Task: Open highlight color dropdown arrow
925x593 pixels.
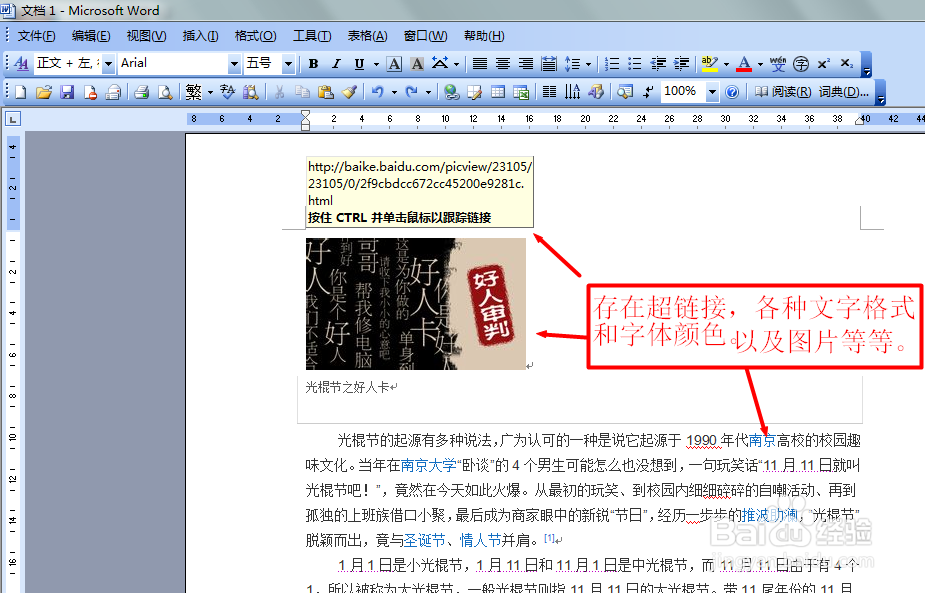Action: (x=726, y=63)
